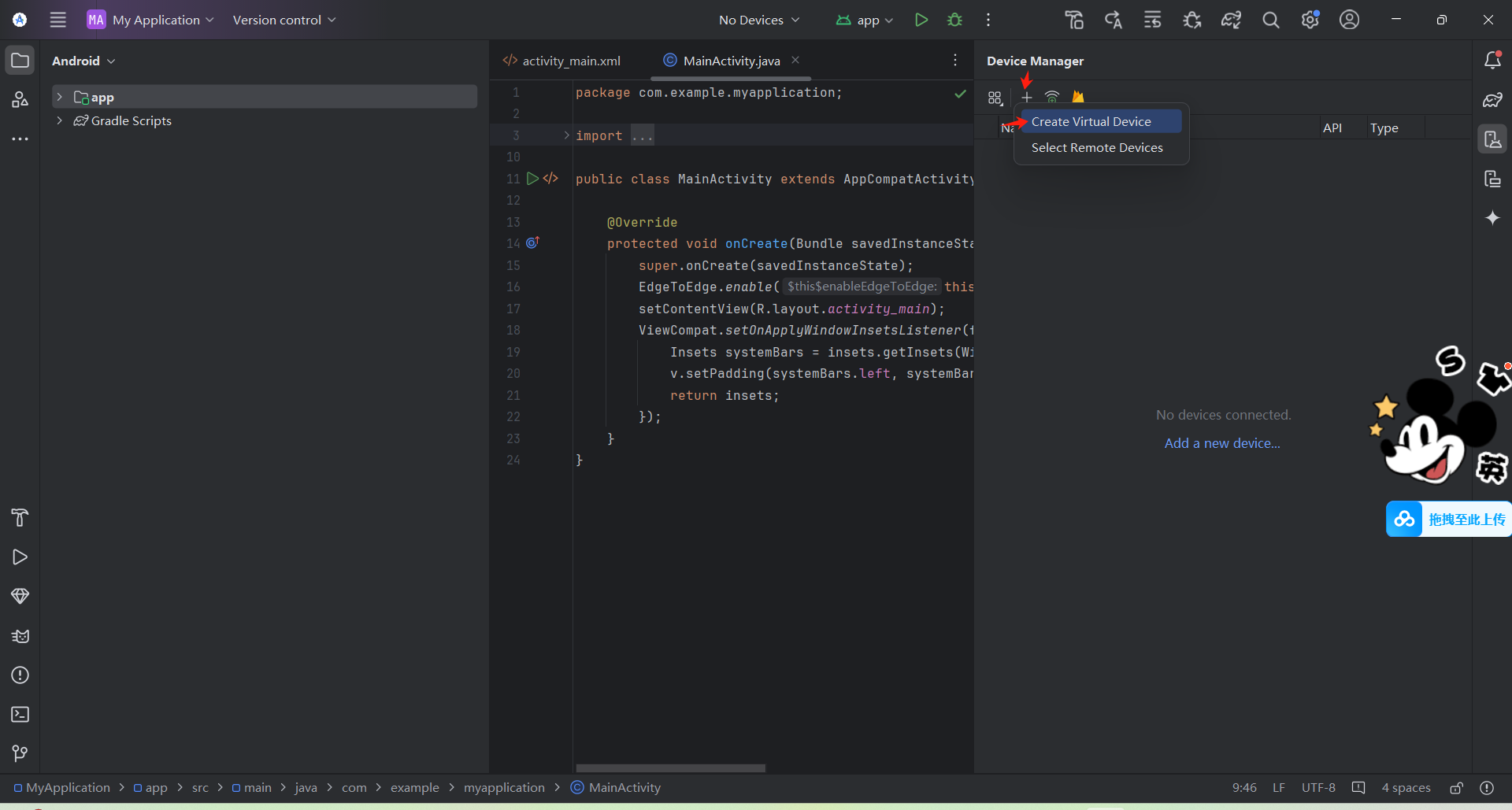Run the app using the green play toolbar icon

[x=921, y=20]
